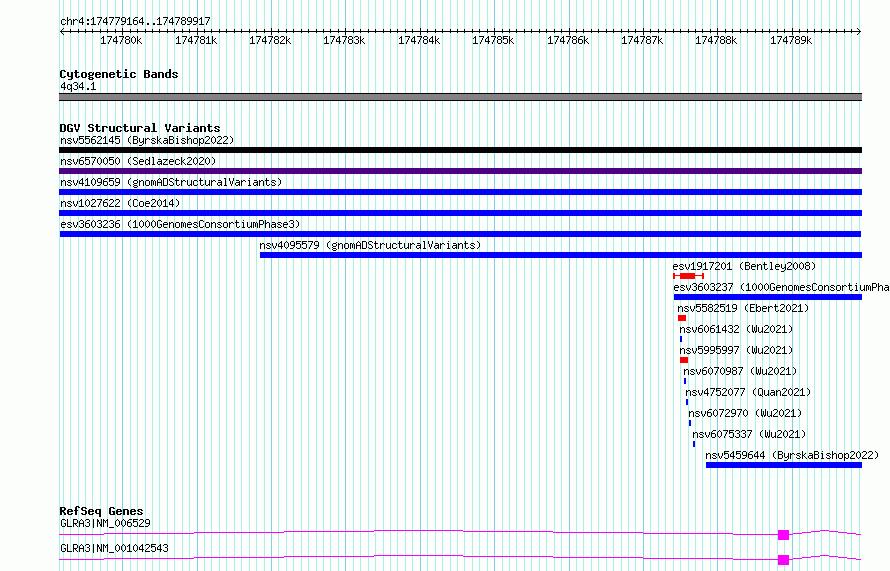Click the nsv5995997 (Wu2021) label
890x571 pixels.
click(736, 350)
